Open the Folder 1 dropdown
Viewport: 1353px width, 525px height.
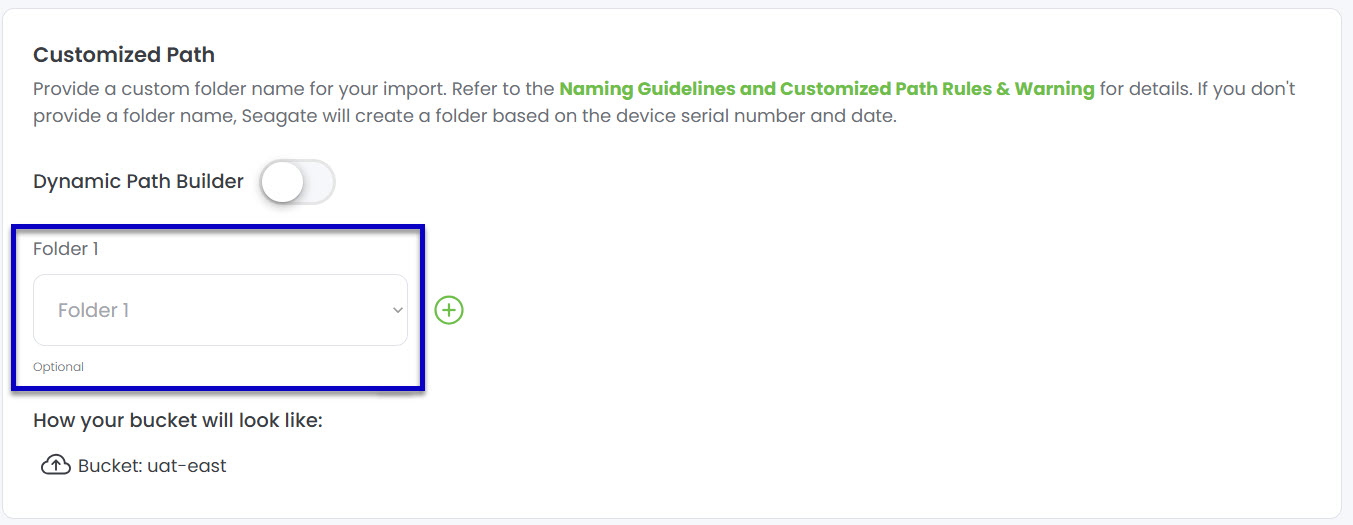[220, 310]
